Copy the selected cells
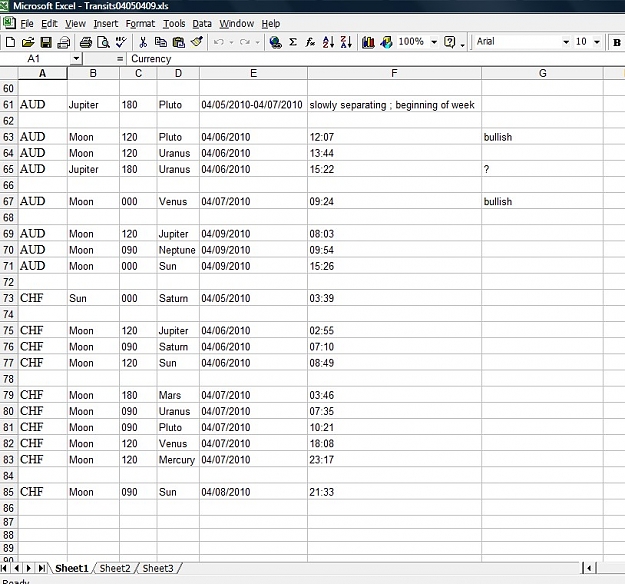The image size is (625, 584). coord(161,42)
